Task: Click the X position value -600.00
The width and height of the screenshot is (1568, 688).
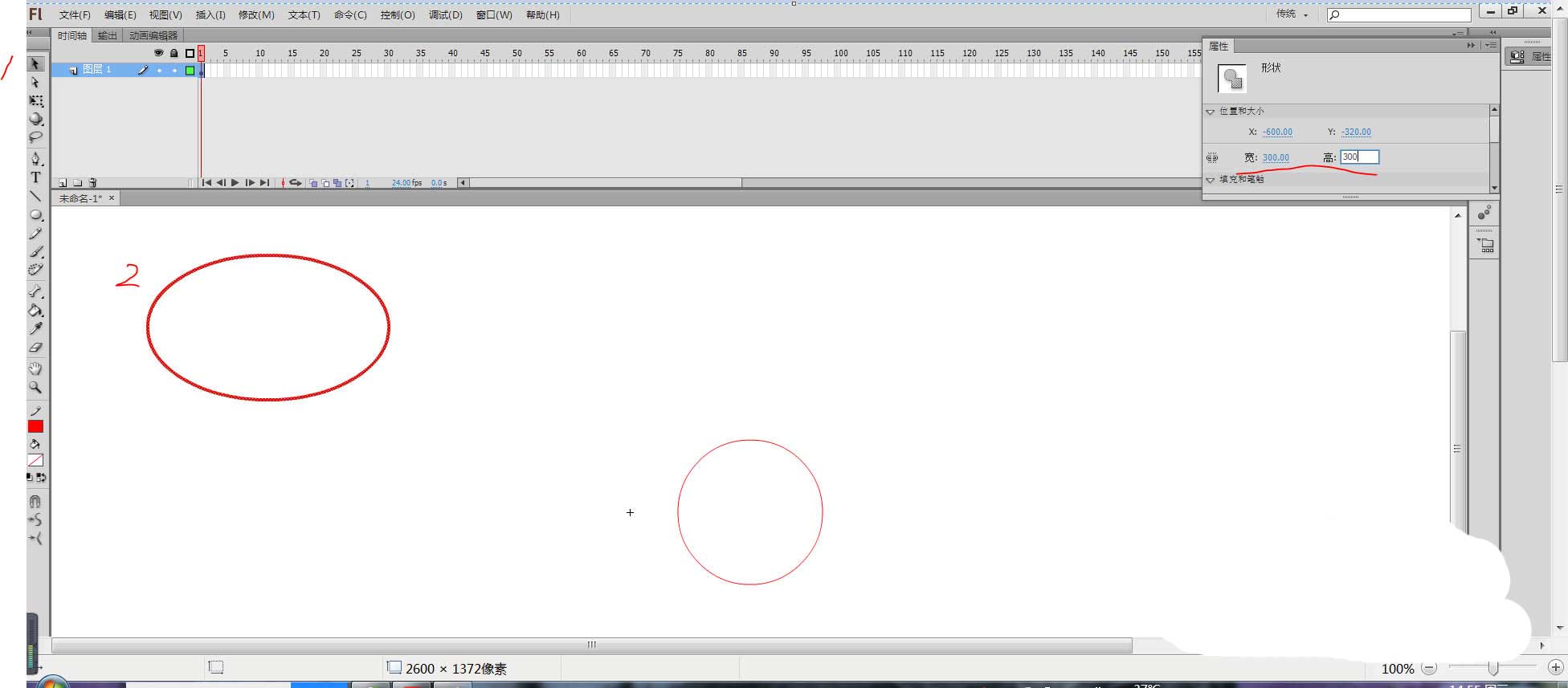Action: tap(1277, 132)
